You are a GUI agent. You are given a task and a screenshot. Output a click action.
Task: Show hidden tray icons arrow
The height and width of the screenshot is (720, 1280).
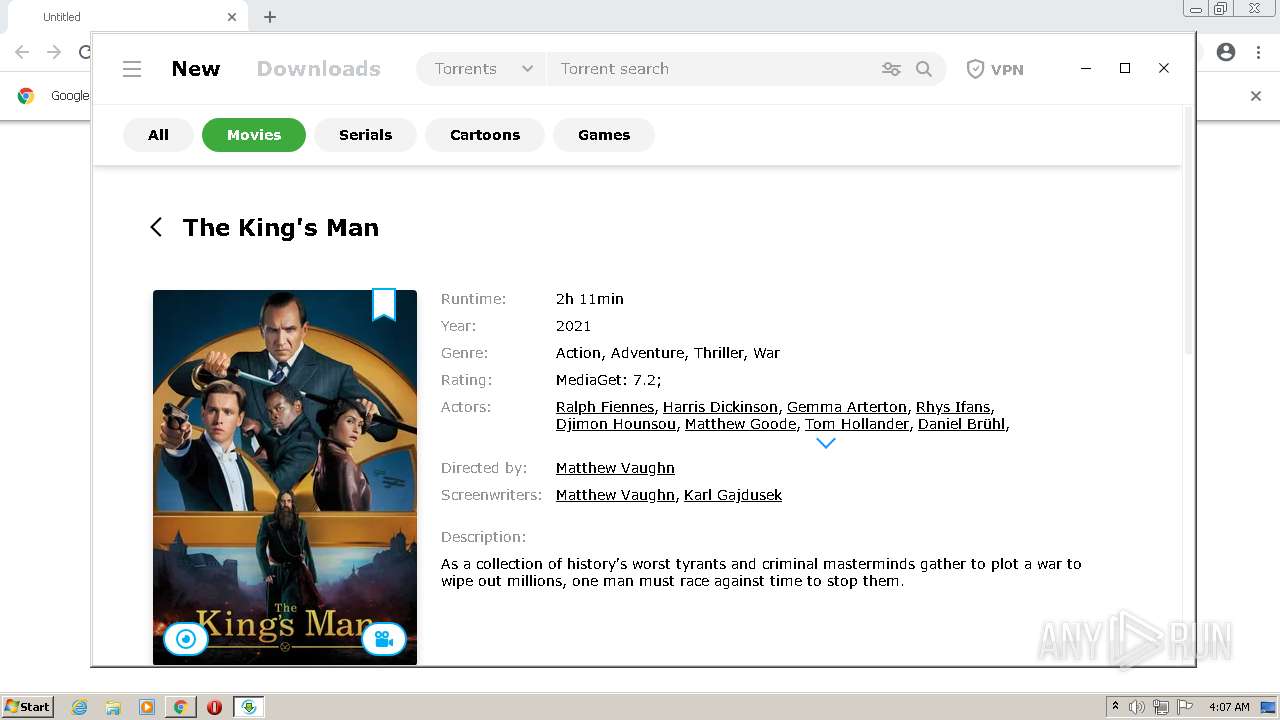[x=1115, y=707]
